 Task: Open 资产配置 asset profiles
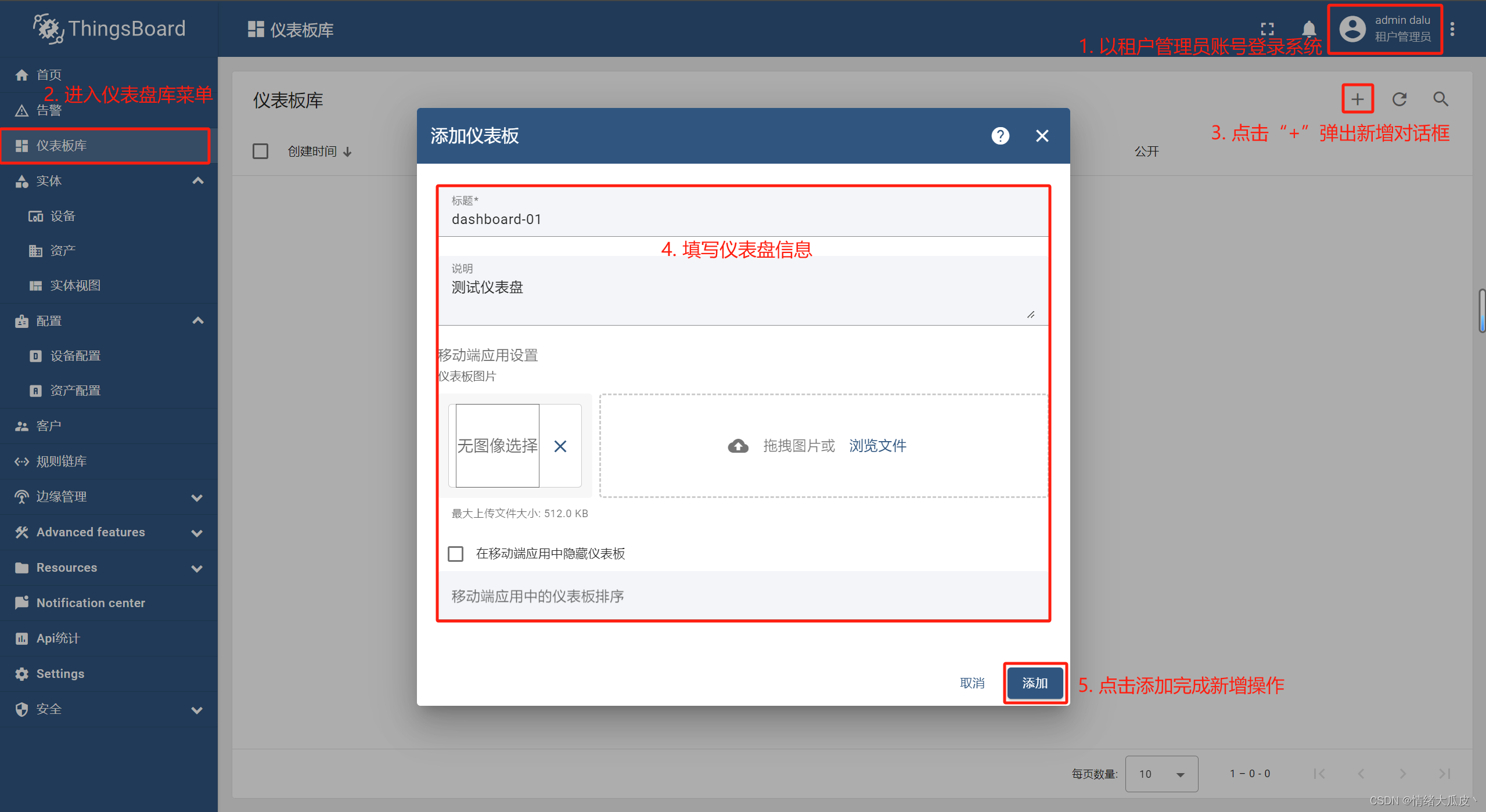(x=109, y=391)
